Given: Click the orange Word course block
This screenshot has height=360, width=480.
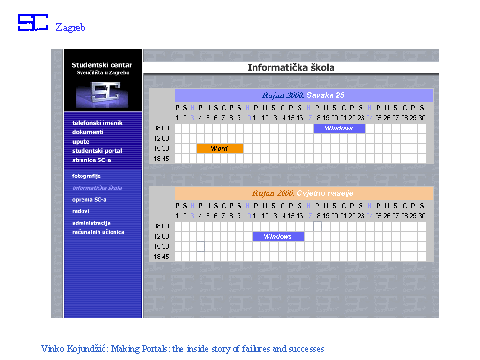Looking at the screenshot, I should point(220,148).
